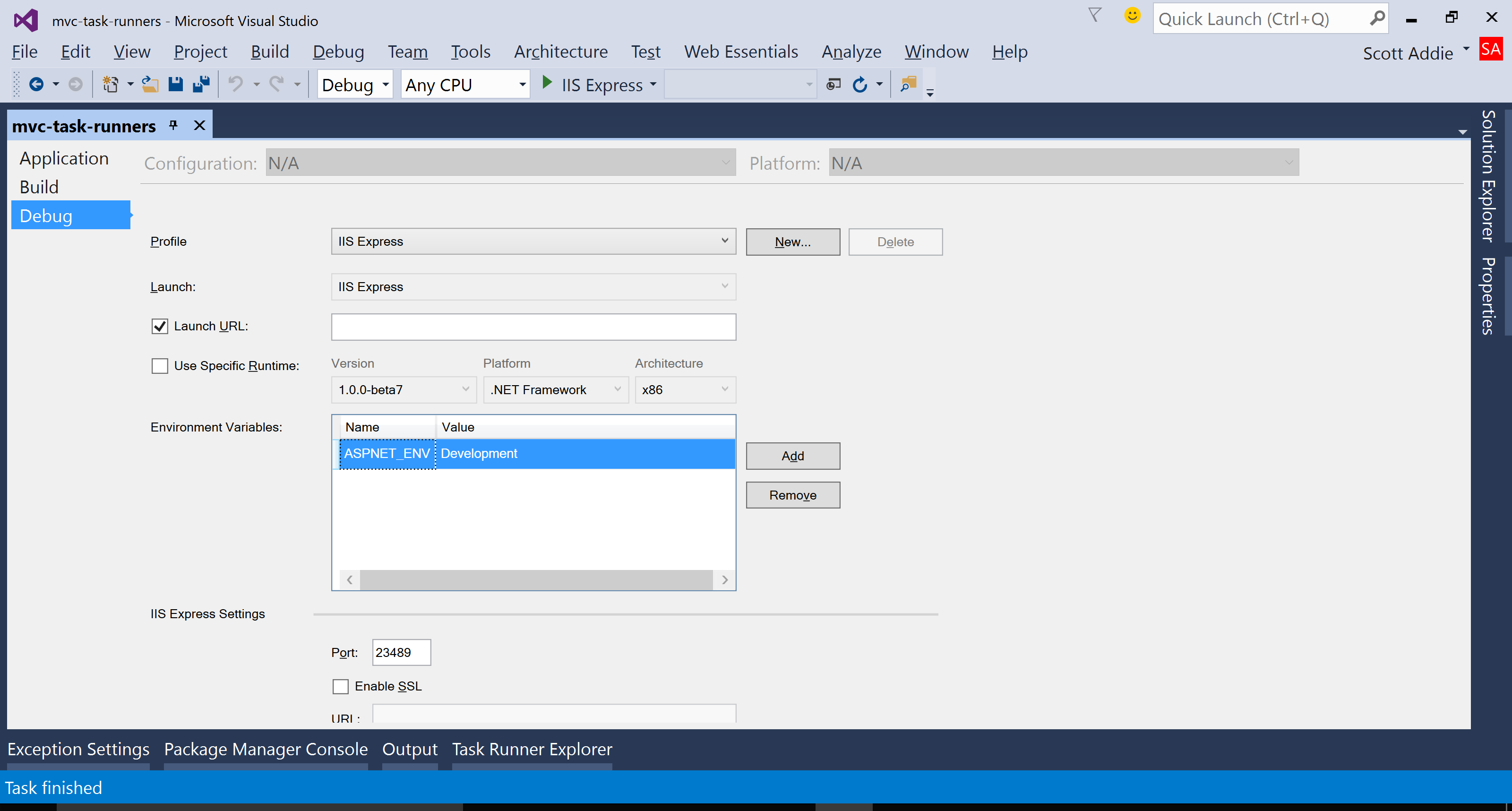Remove the selected environment variable
Screen dimensions: 1512x811
[792, 495]
